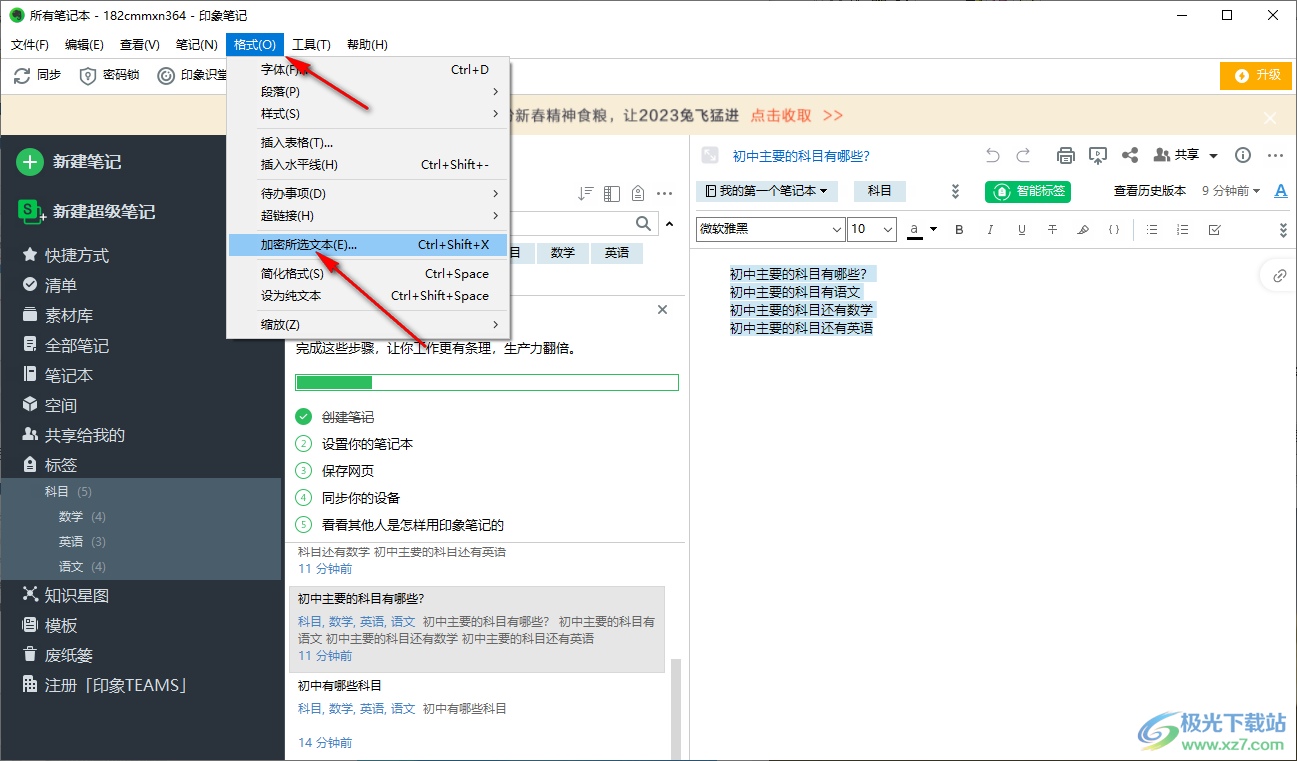
Task: Start presentation mode with the screen icon
Action: click(x=1098, y=155)
